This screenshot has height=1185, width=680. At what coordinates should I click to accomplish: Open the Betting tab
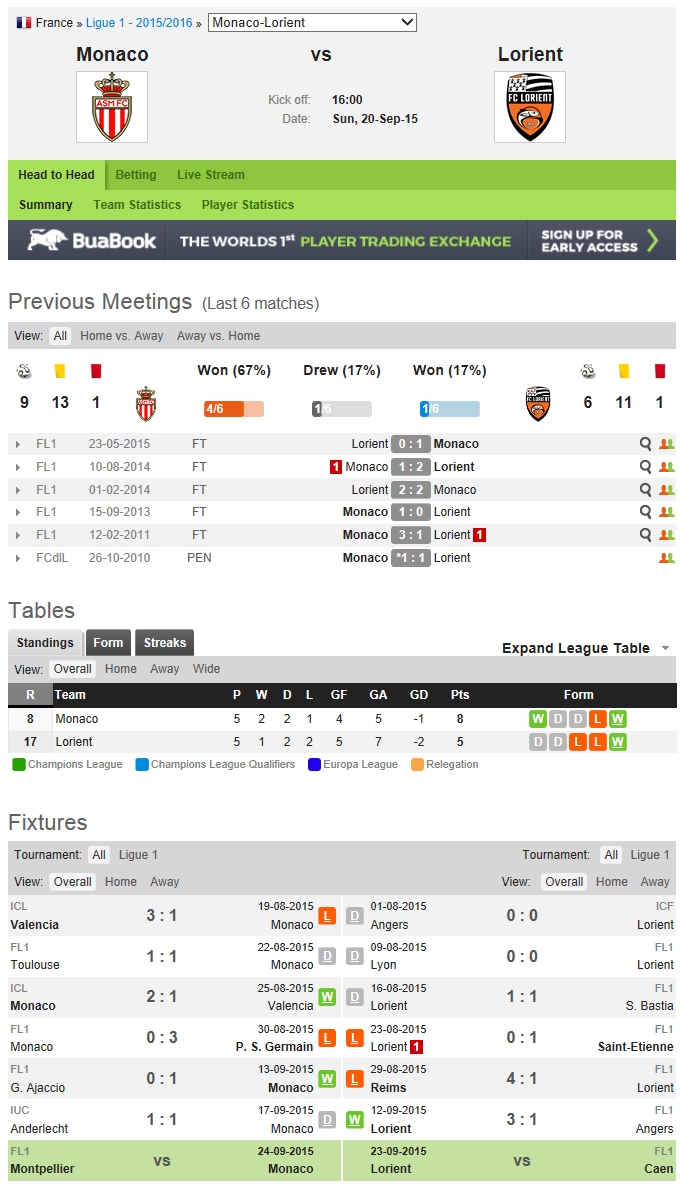click(x=136, y=175)
